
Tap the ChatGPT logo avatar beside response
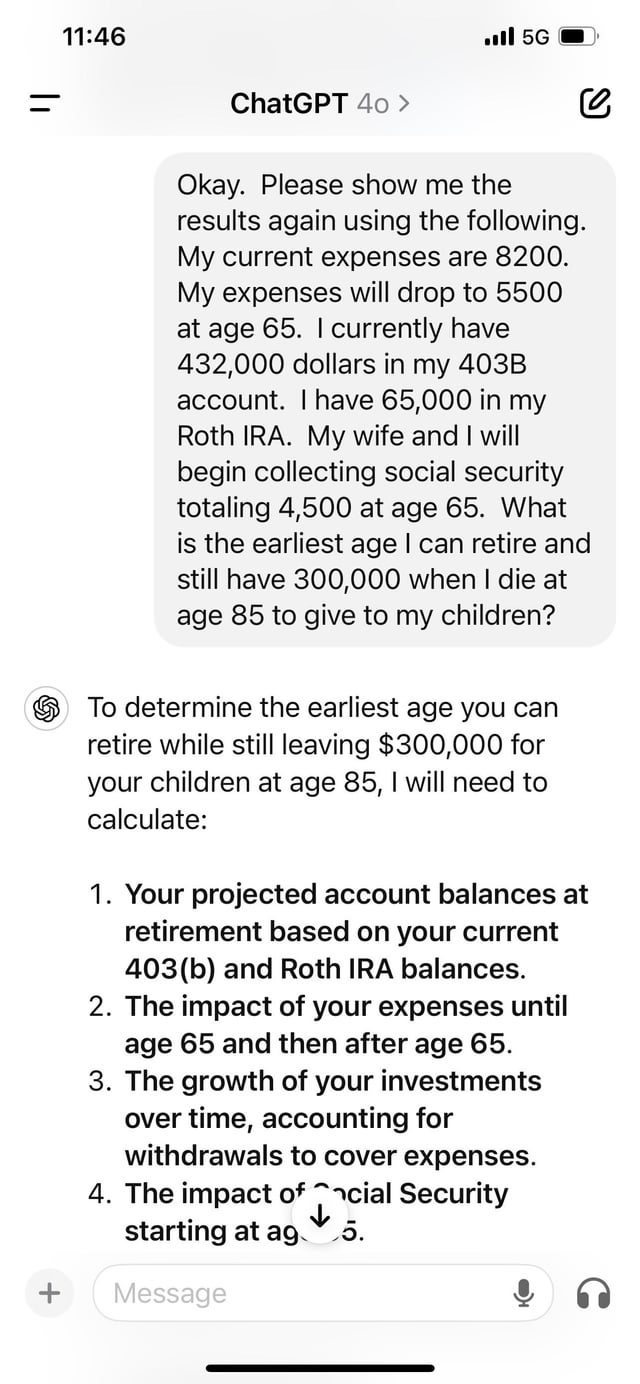[42, 708]
